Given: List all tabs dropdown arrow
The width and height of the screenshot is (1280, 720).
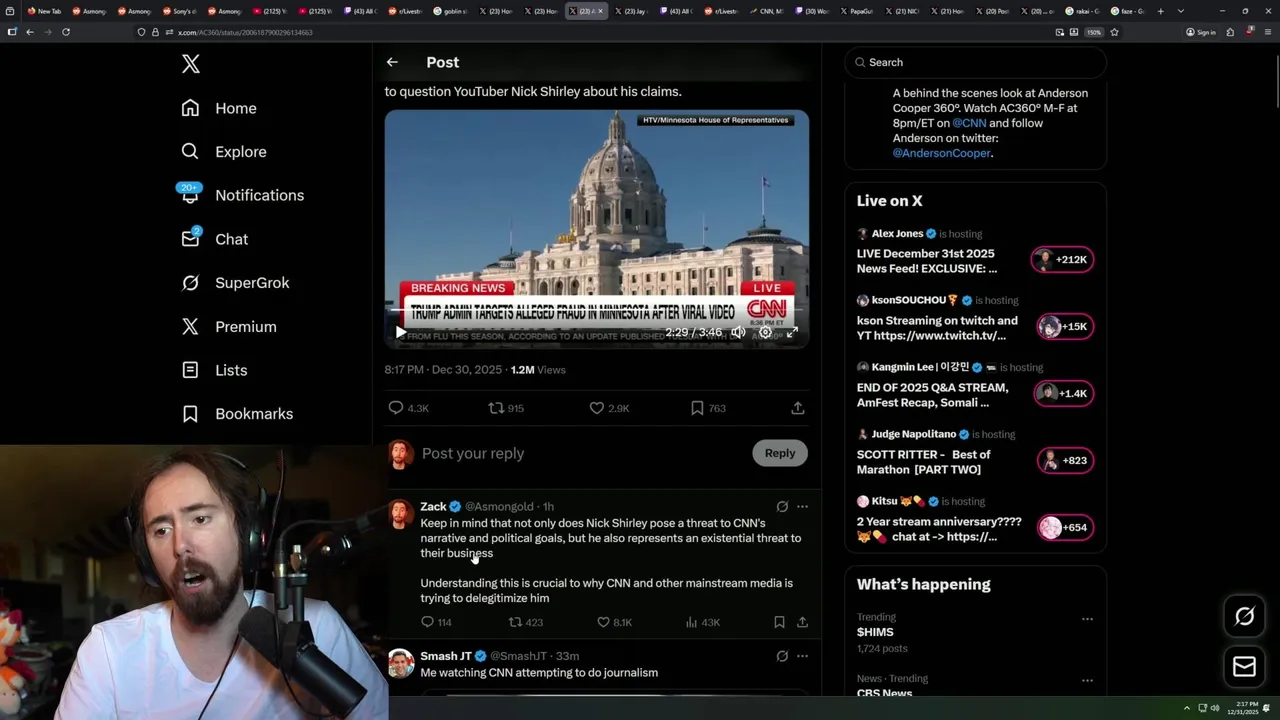Looking at the screenshot, I should coord(1181,11).
